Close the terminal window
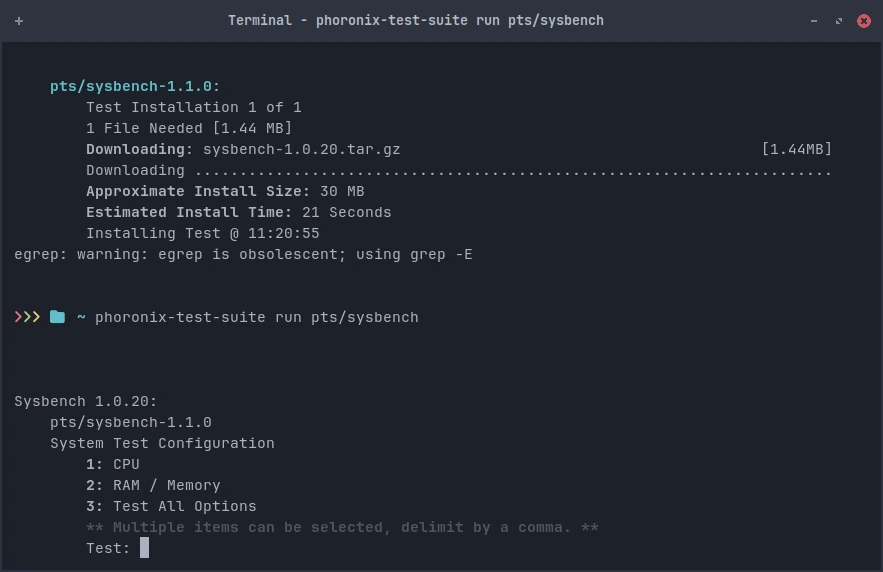 pos(863,21)
